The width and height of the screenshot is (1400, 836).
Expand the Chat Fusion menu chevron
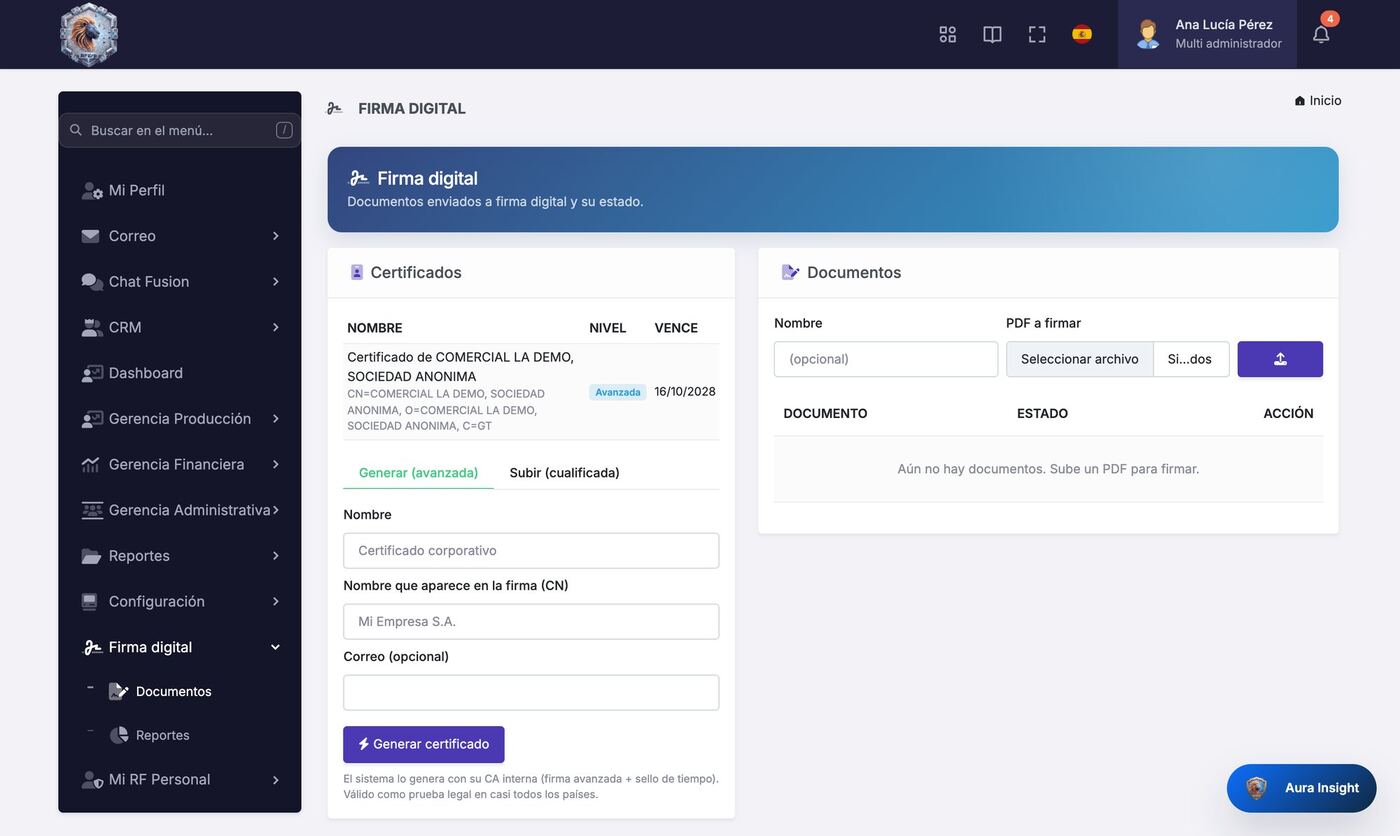click(x=275, y=282)
